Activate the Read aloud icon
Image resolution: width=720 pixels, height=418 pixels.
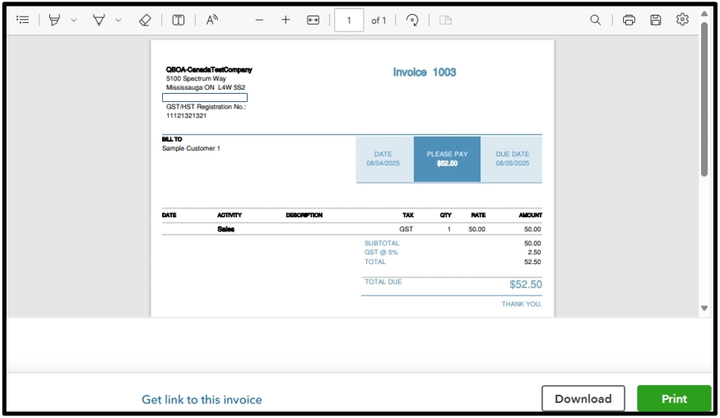tap(212, 20)
